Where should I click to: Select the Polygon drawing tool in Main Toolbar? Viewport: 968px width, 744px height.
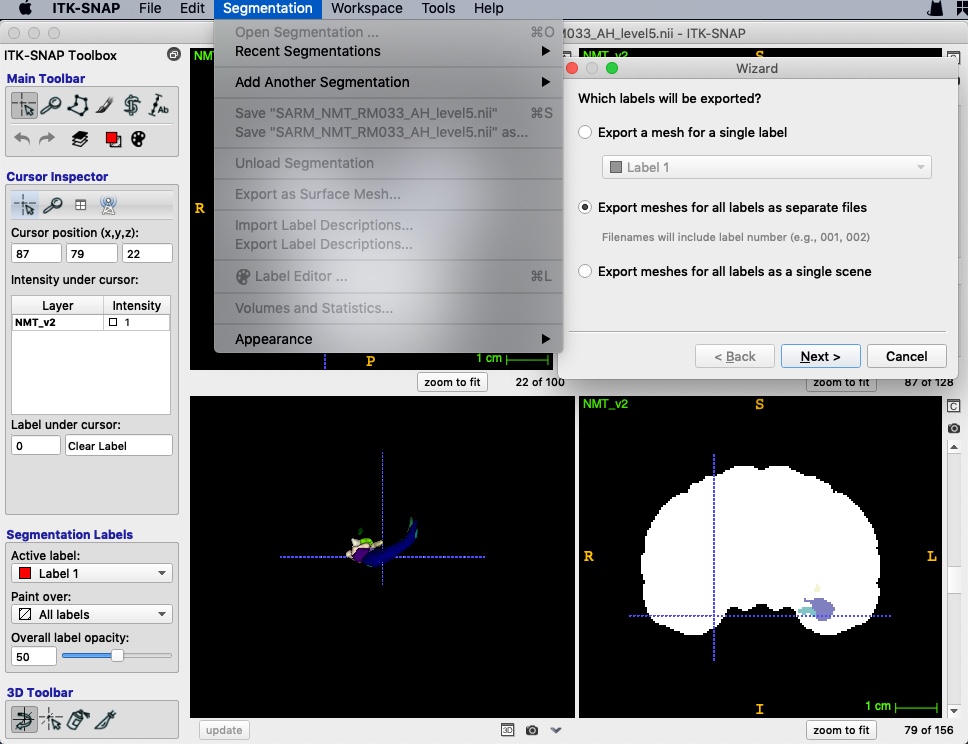tap(77, 105)
